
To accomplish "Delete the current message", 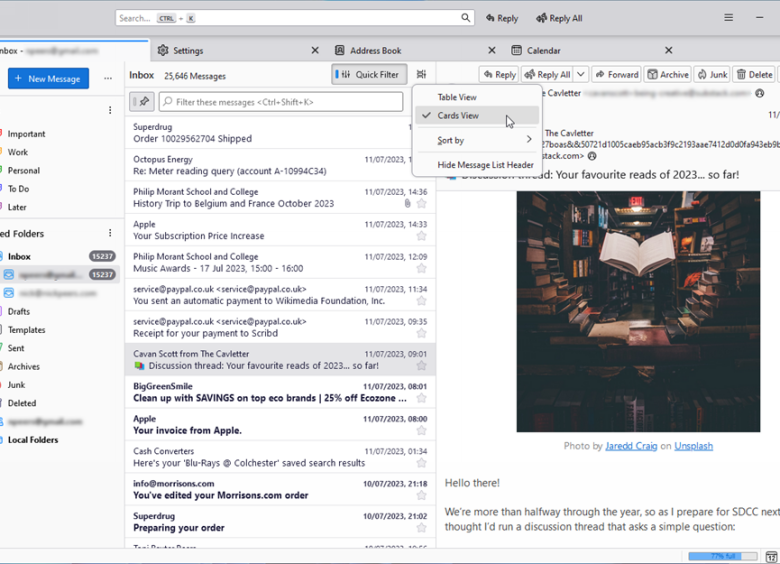I will [x=754, y=75].
